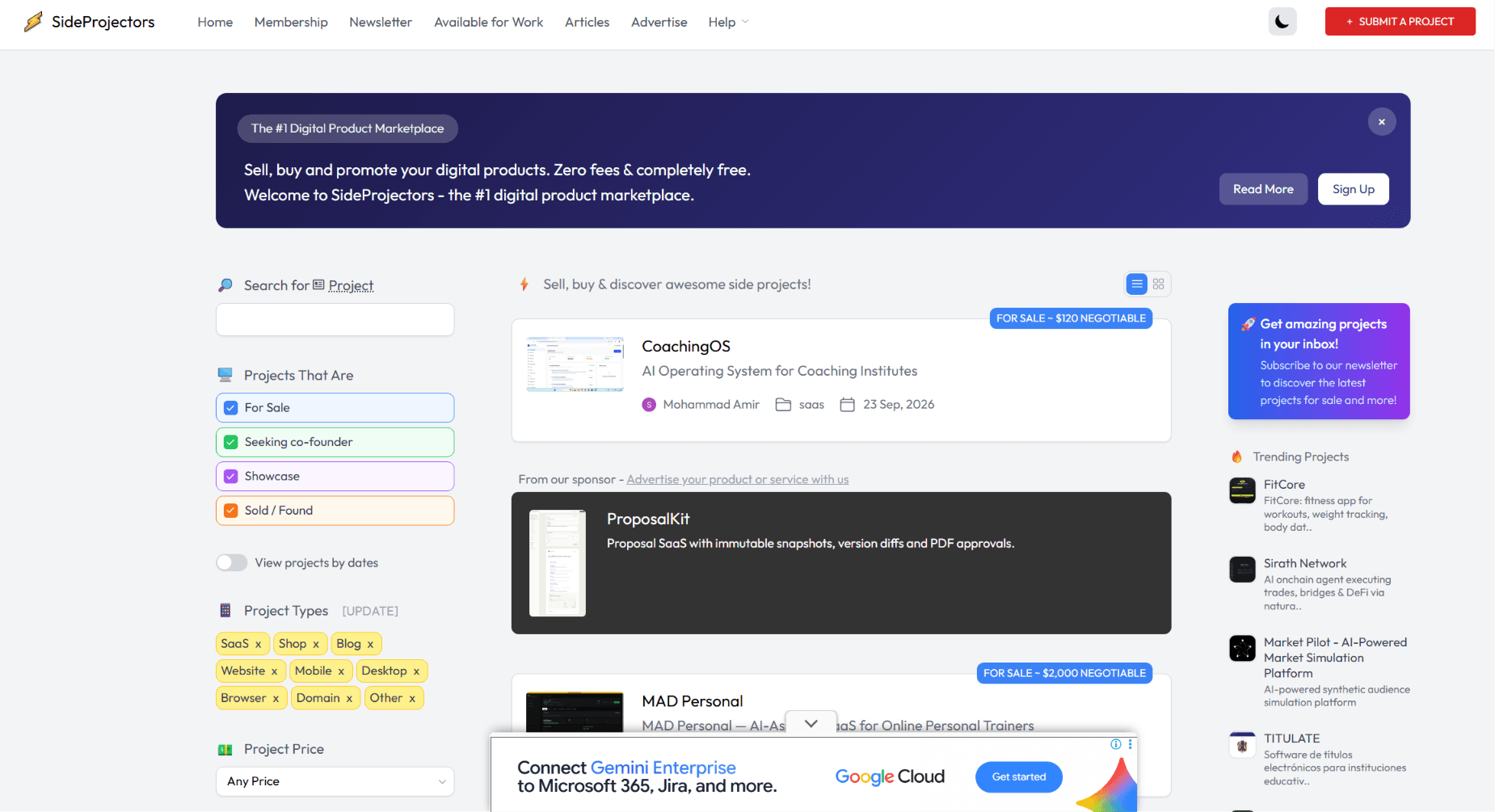Switch to list view layout

tap(1137, 284)
